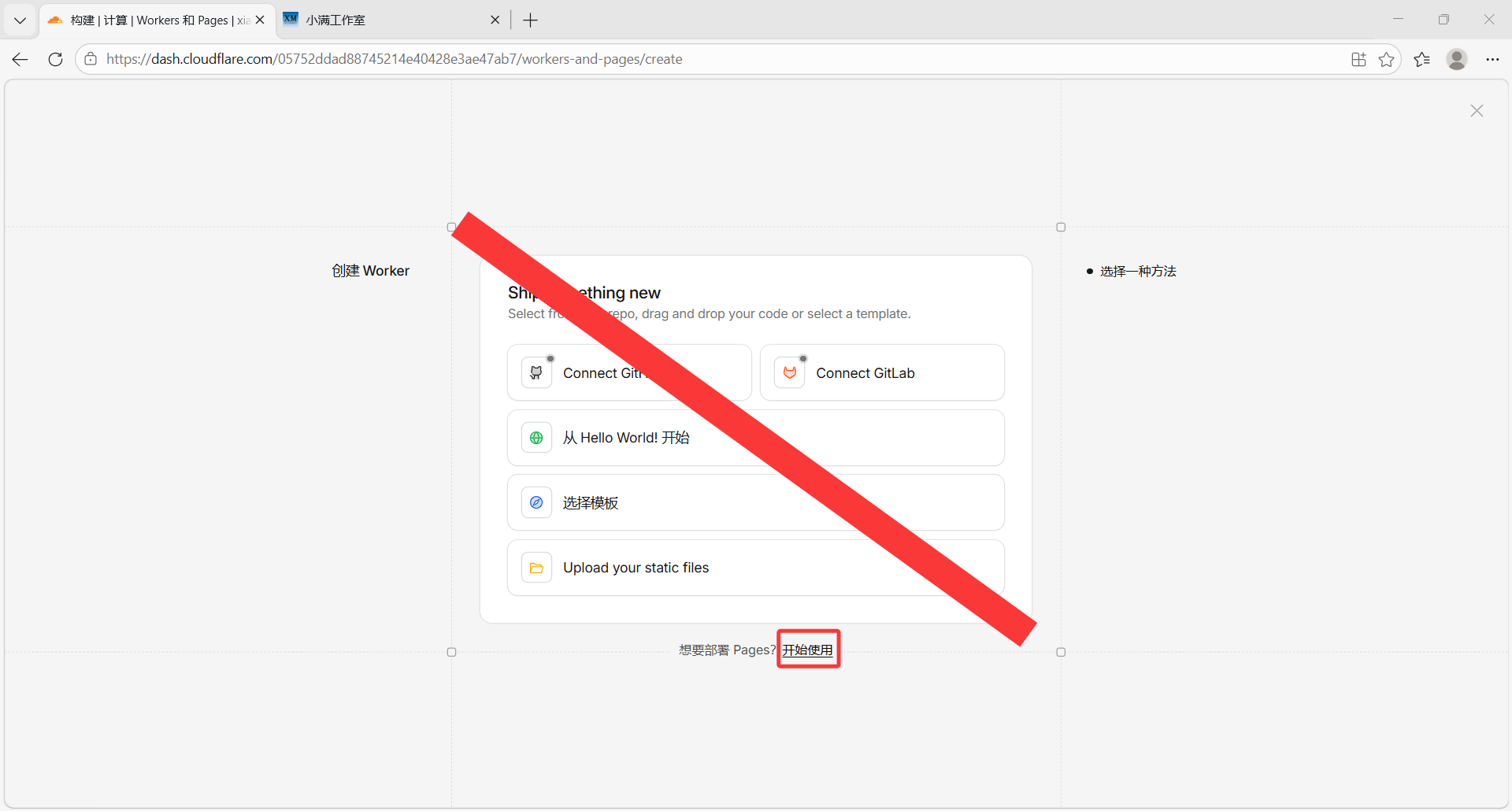Open the favorites list icon
The width and height of the screenshot is (1512, 811).
click(1421, 59)
